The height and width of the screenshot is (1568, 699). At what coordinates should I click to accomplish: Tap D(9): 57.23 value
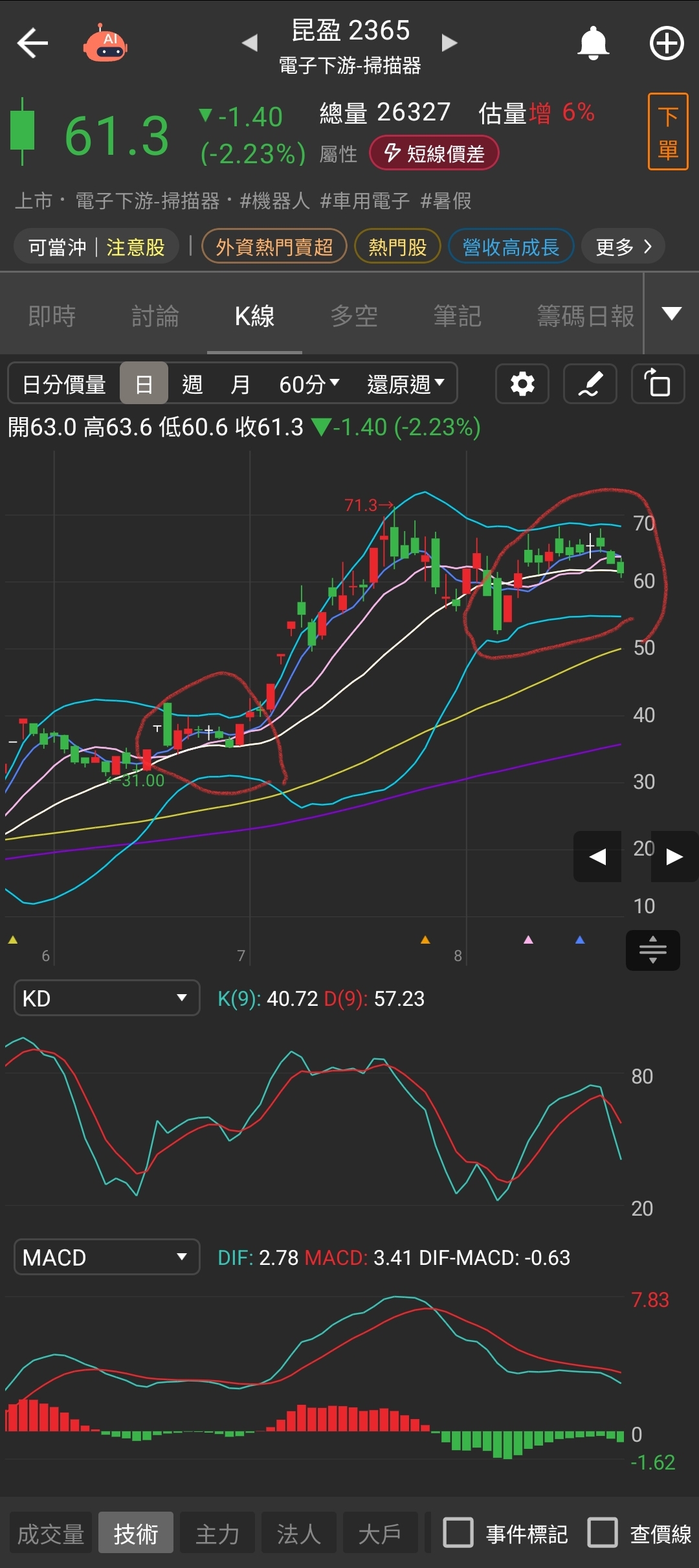click(374, 998)
